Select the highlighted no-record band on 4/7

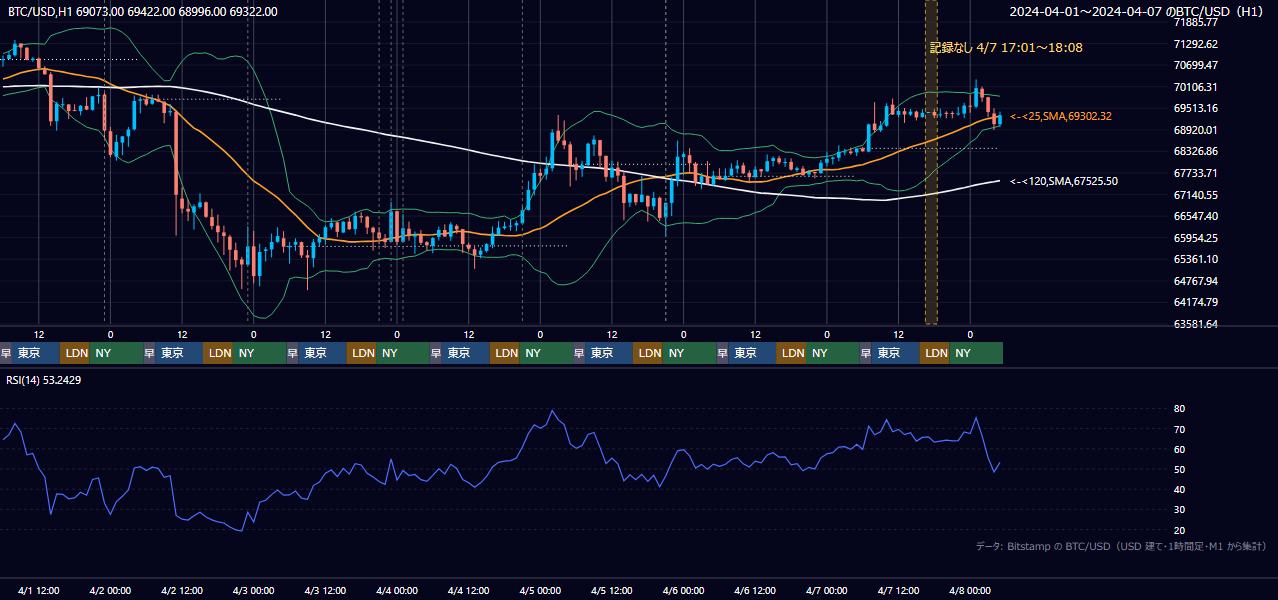click(x=931, y=162)
